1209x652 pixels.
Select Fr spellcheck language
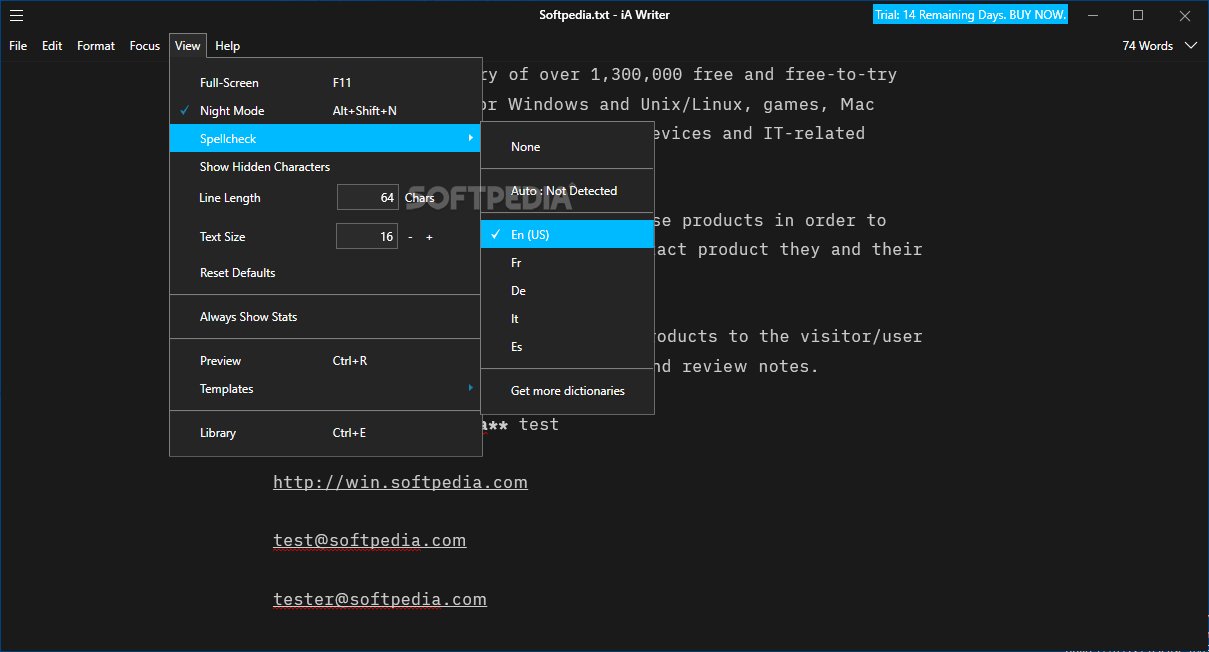coord(567,263)
